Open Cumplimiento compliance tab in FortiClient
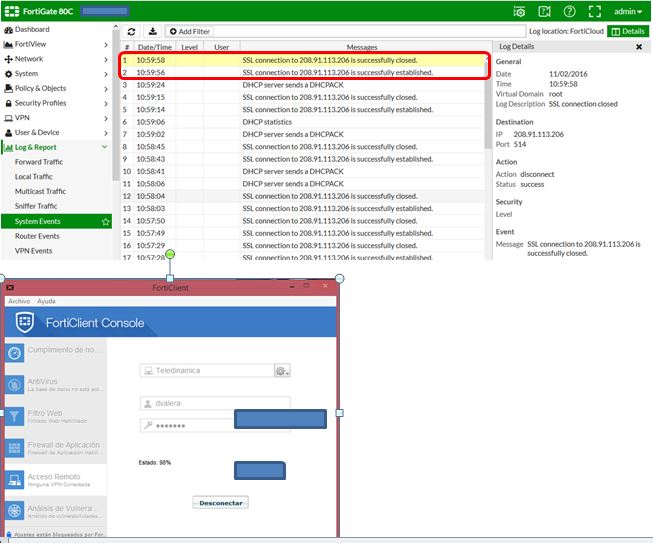Viewport: 653px width, 543px height. pyautogui.click(x=56, y=352)
